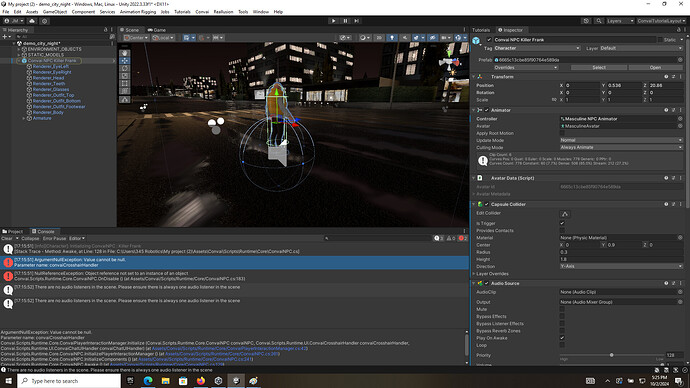Click the Step forward button
Viewport: 690px width, 388px height.
(x=356, y=21)
